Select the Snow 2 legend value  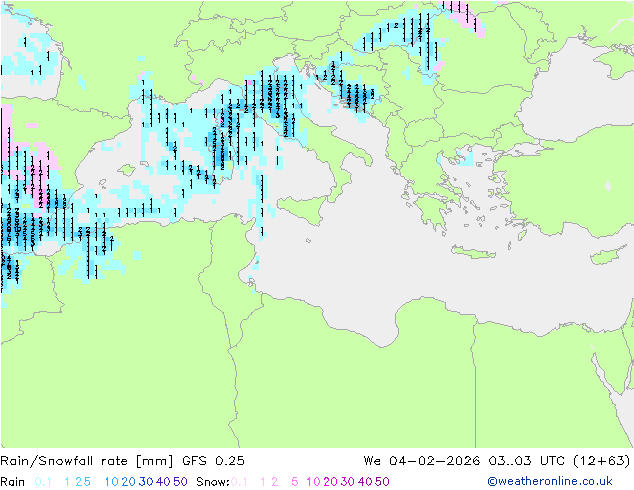point(275,482)
